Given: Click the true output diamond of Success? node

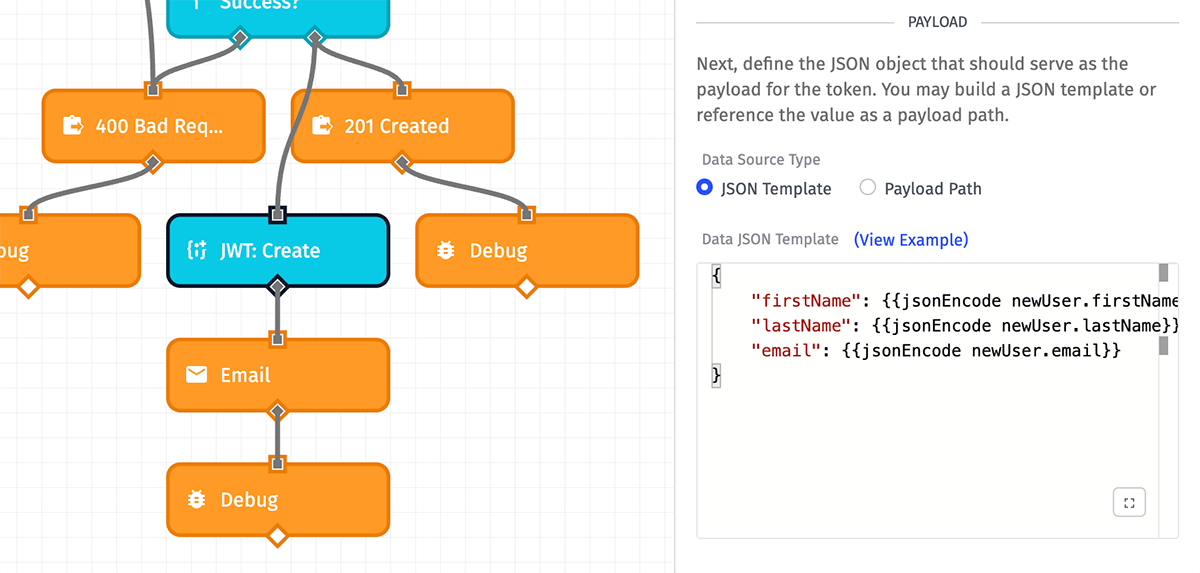Looking at the screenshot, I should [x=315, y=39].
